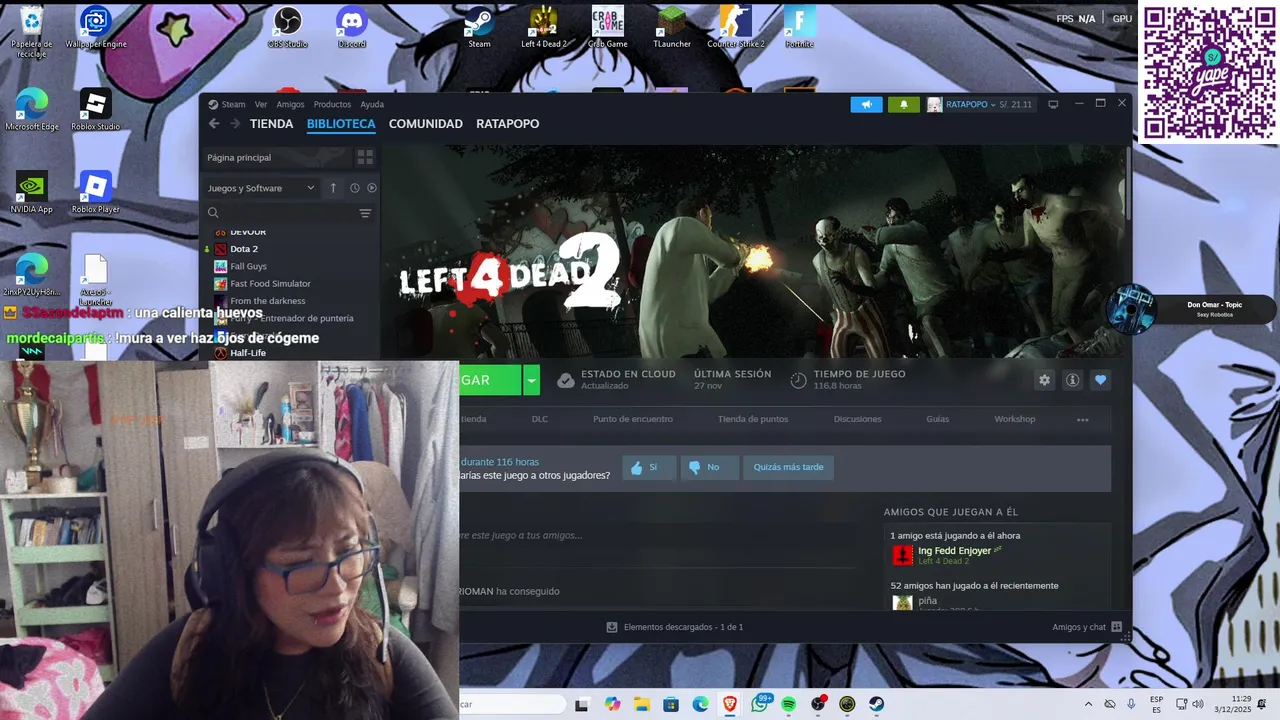
Task: Click No thumbs-down recommendation button
Action: (709, 467)
